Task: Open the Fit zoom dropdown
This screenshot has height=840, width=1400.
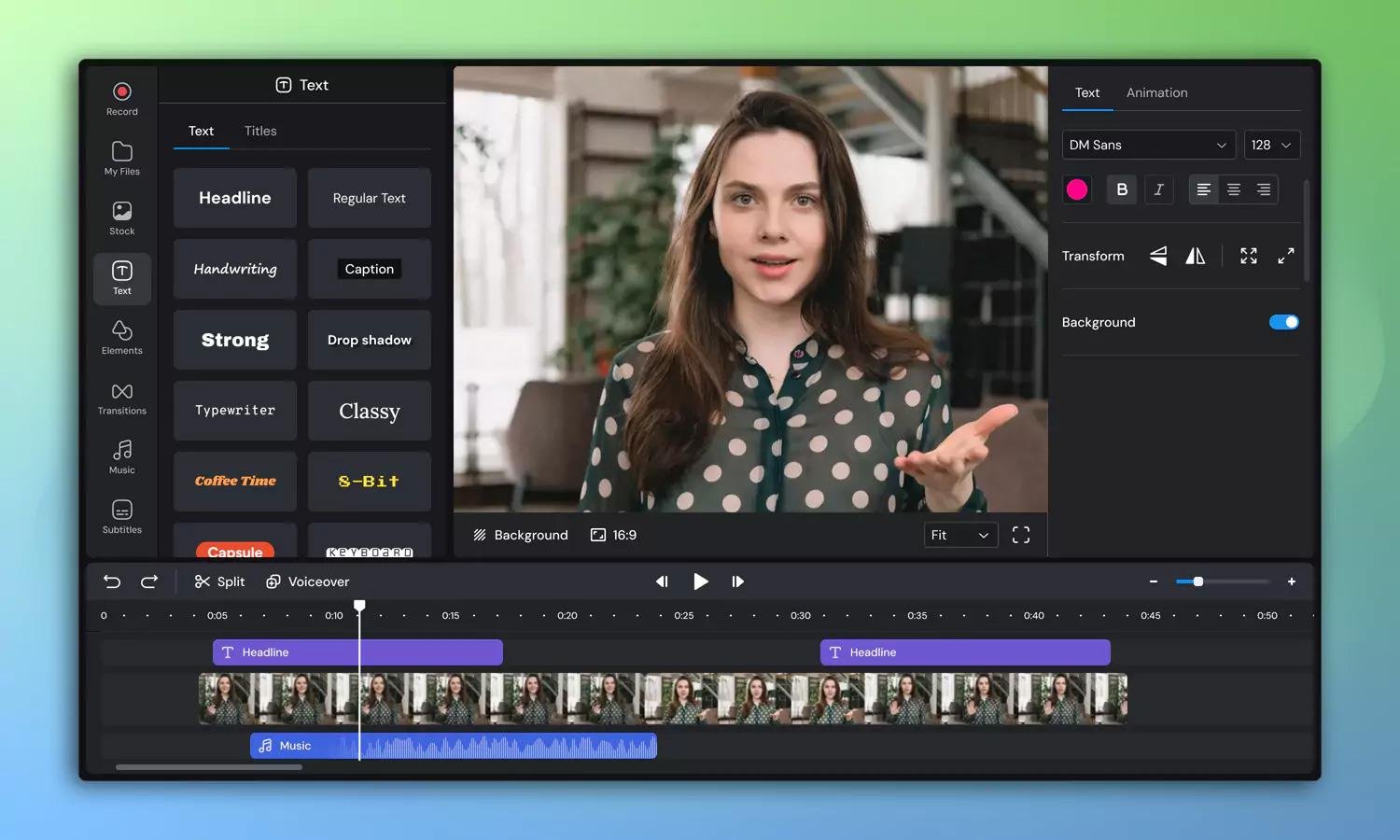Action: tap(960, 535)
